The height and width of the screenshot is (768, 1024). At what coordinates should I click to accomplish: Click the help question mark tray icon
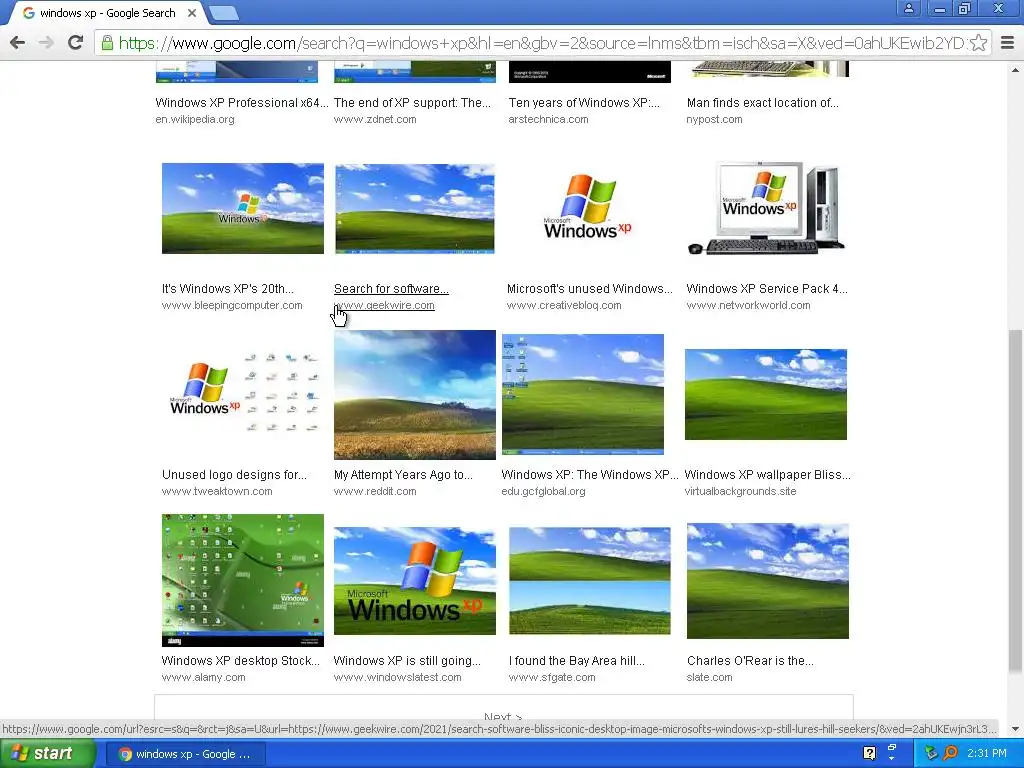pos(869,753)
